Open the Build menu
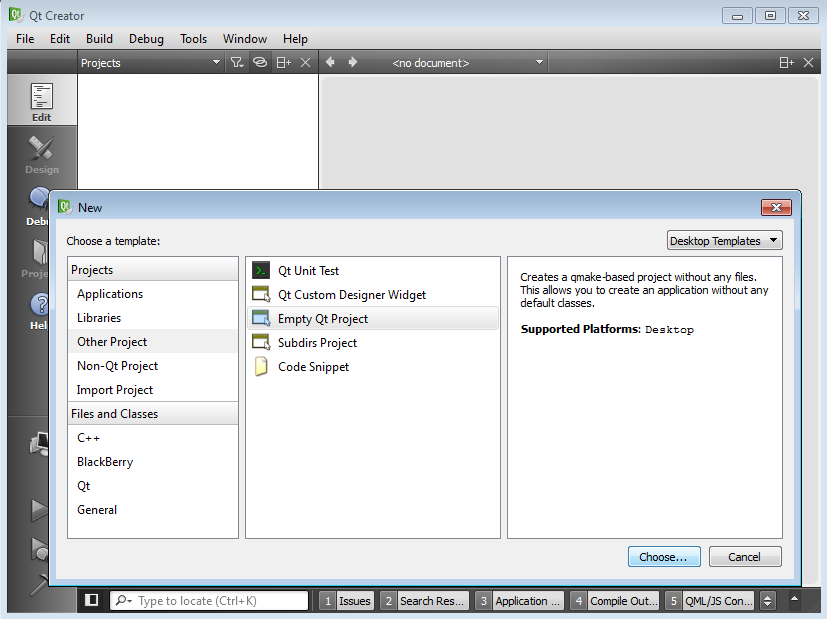Image resolution: width=827 pixels, height=619 pixels. [x=99, y=39]
